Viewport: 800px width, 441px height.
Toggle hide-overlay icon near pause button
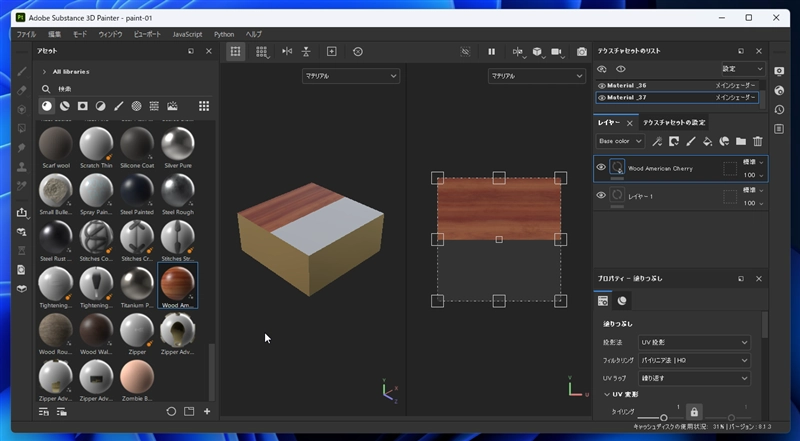pyautogui.click(x=465, y=52)
